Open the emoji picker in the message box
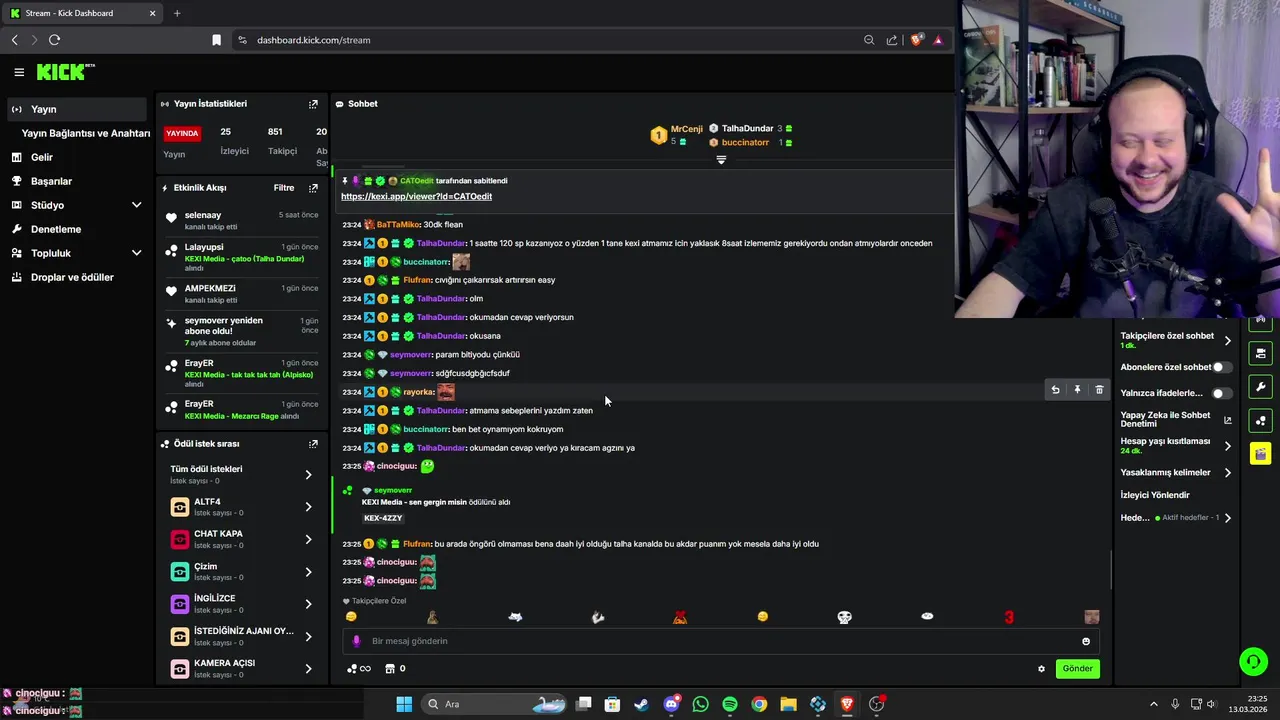Screen dimensions: 1280x720 point(1086,641)
